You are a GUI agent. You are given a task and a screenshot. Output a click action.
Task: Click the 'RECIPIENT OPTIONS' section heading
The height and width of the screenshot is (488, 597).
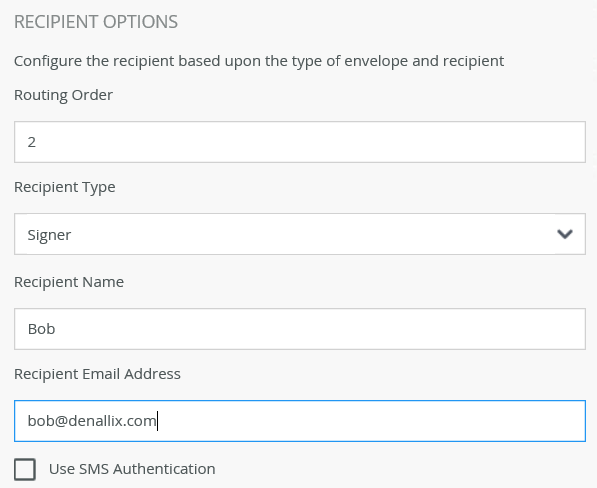(x=96, y=22)
